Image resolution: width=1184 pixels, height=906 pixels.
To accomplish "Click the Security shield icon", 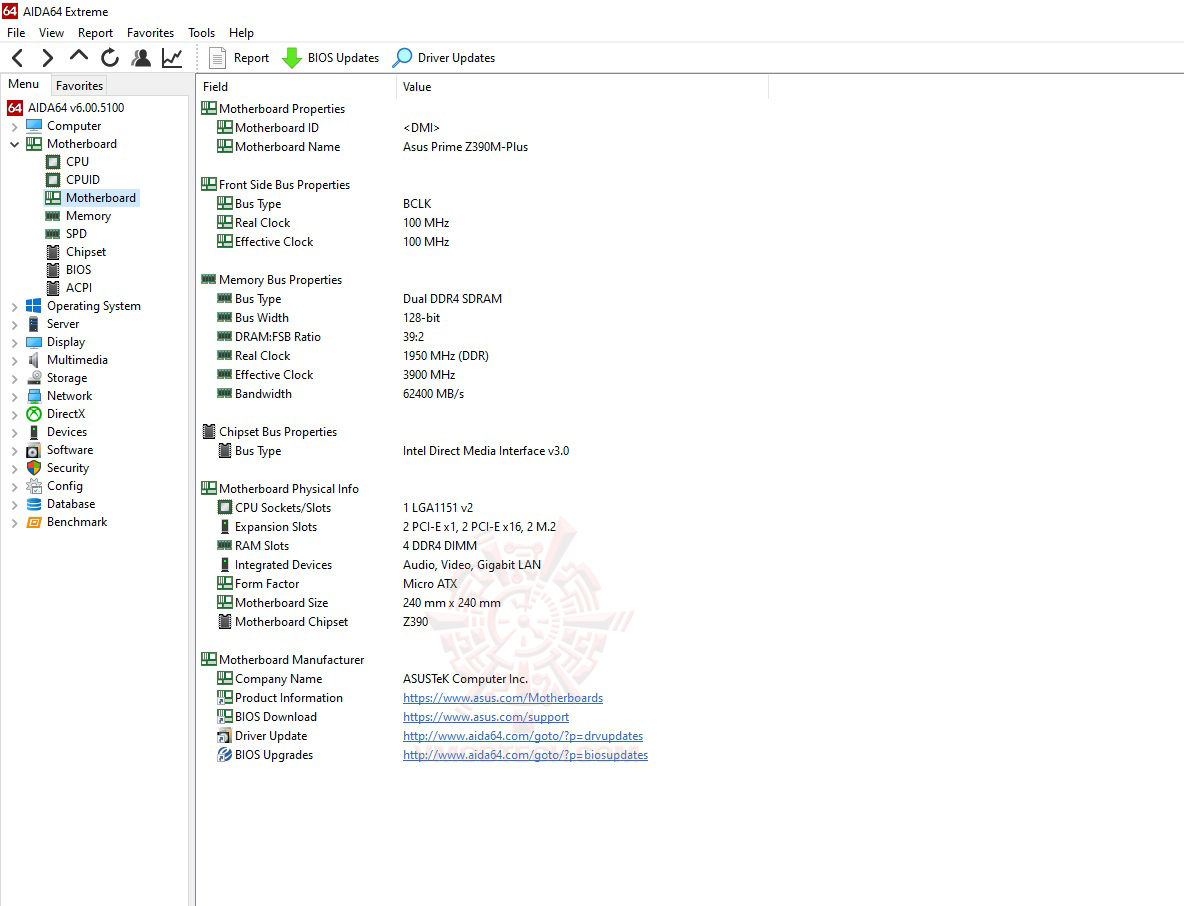I will 34,468.
